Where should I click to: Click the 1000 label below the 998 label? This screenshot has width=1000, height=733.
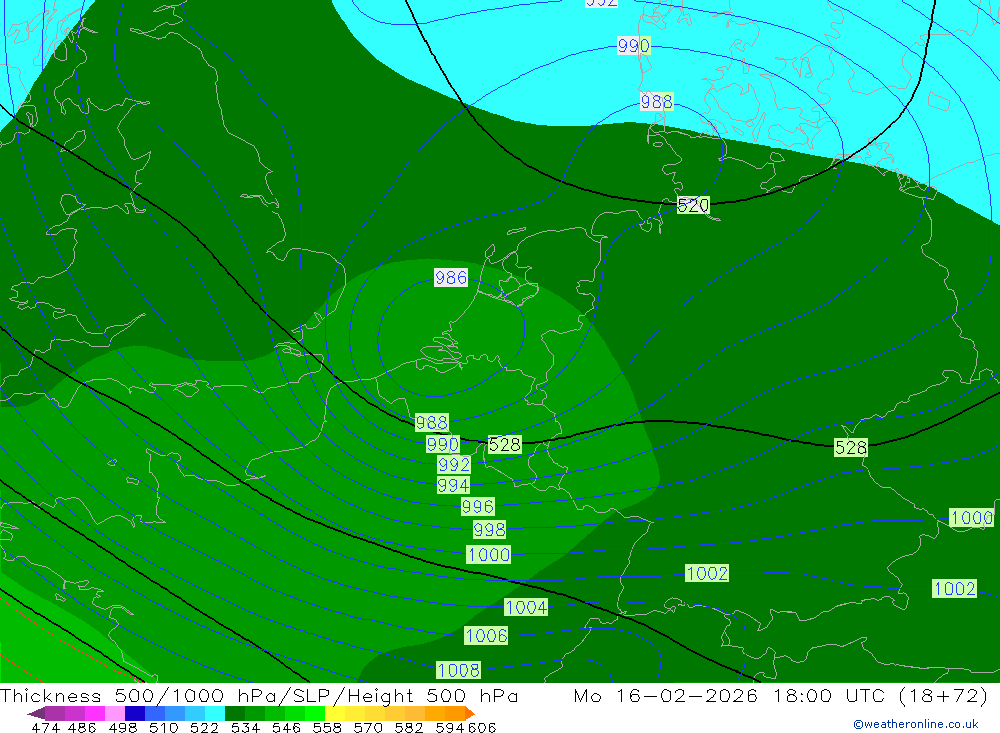click(489, 554)
